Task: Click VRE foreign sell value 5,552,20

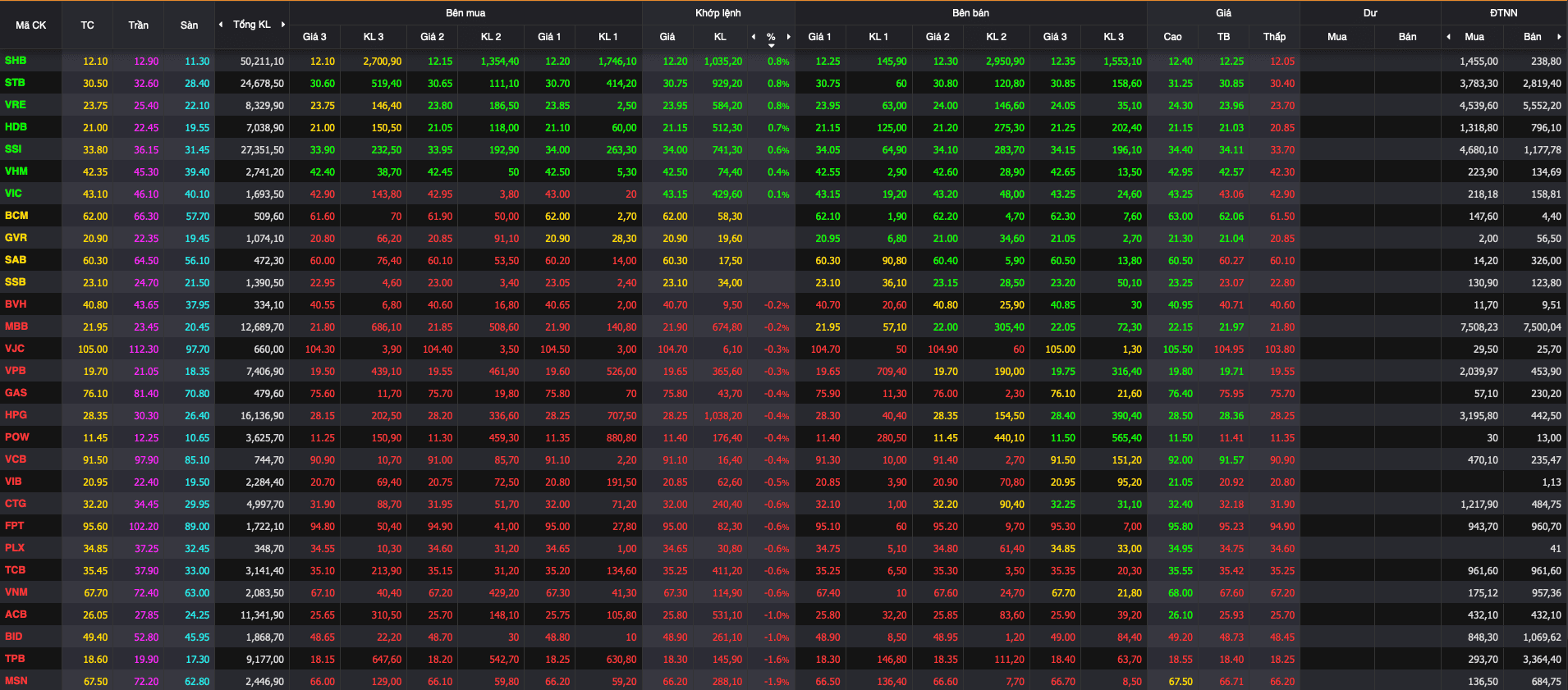Action: 1542,106
